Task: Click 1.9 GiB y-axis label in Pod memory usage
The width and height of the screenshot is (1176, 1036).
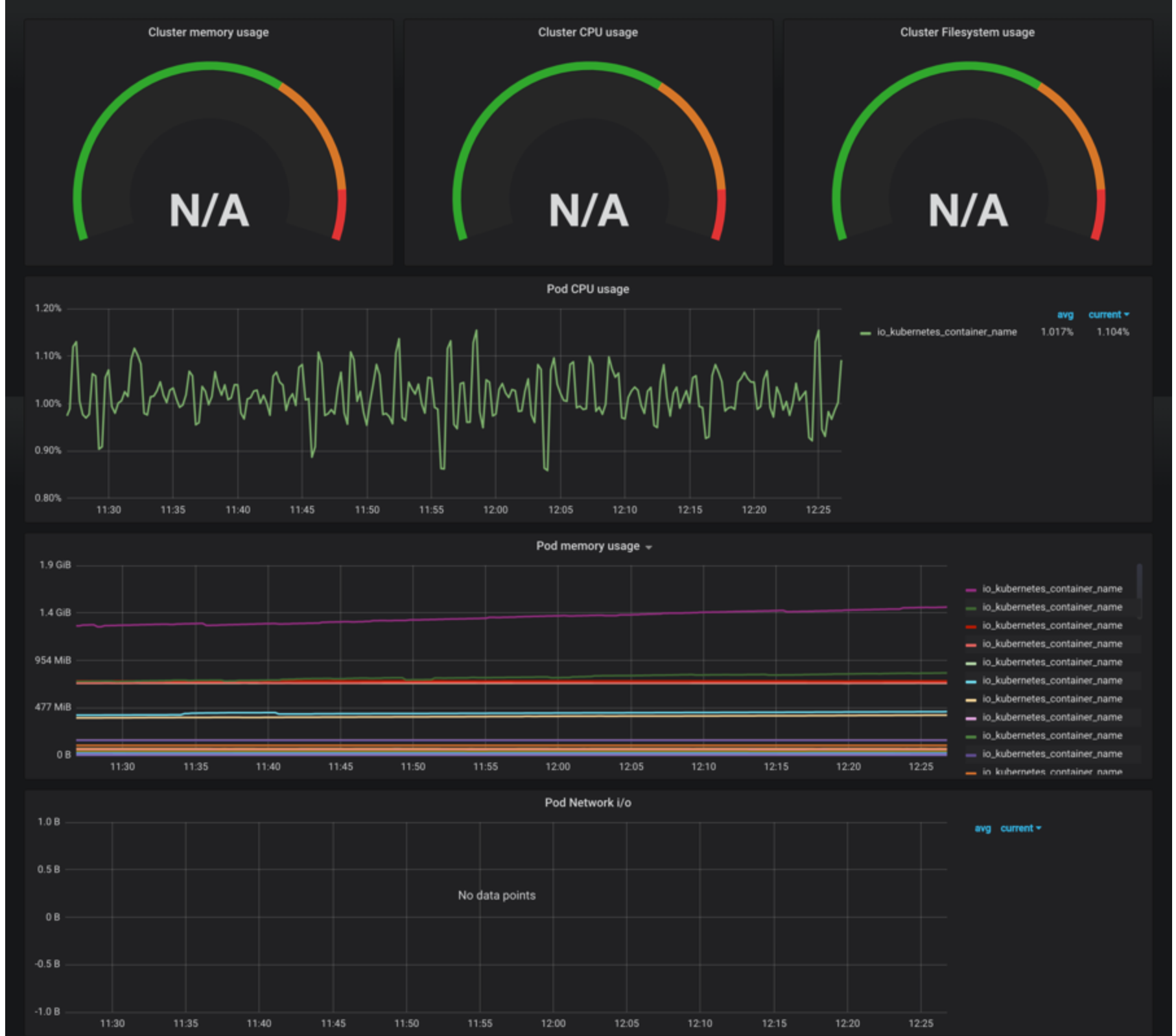Action: pyautogui.click(x=54, y=565)
